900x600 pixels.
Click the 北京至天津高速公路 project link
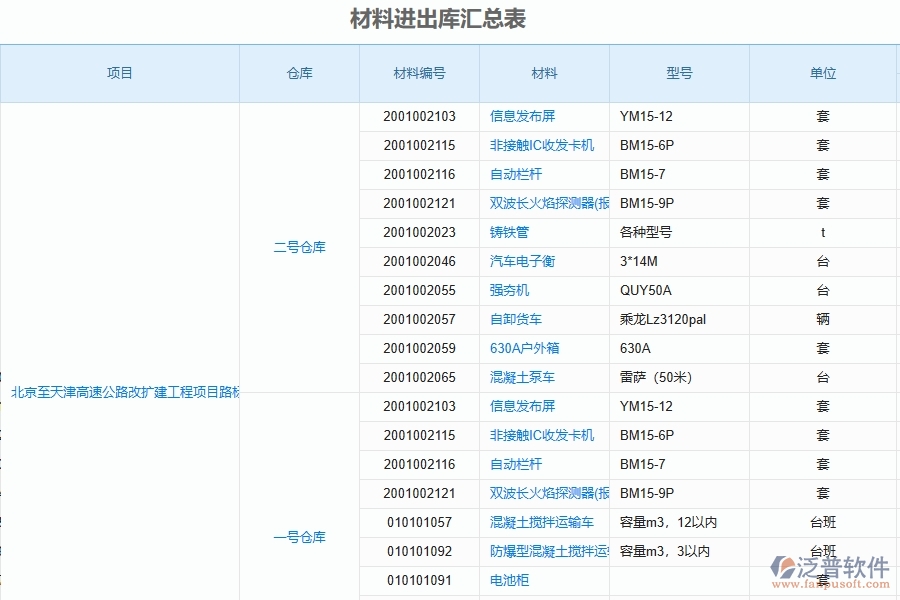[x=120, y=391]
